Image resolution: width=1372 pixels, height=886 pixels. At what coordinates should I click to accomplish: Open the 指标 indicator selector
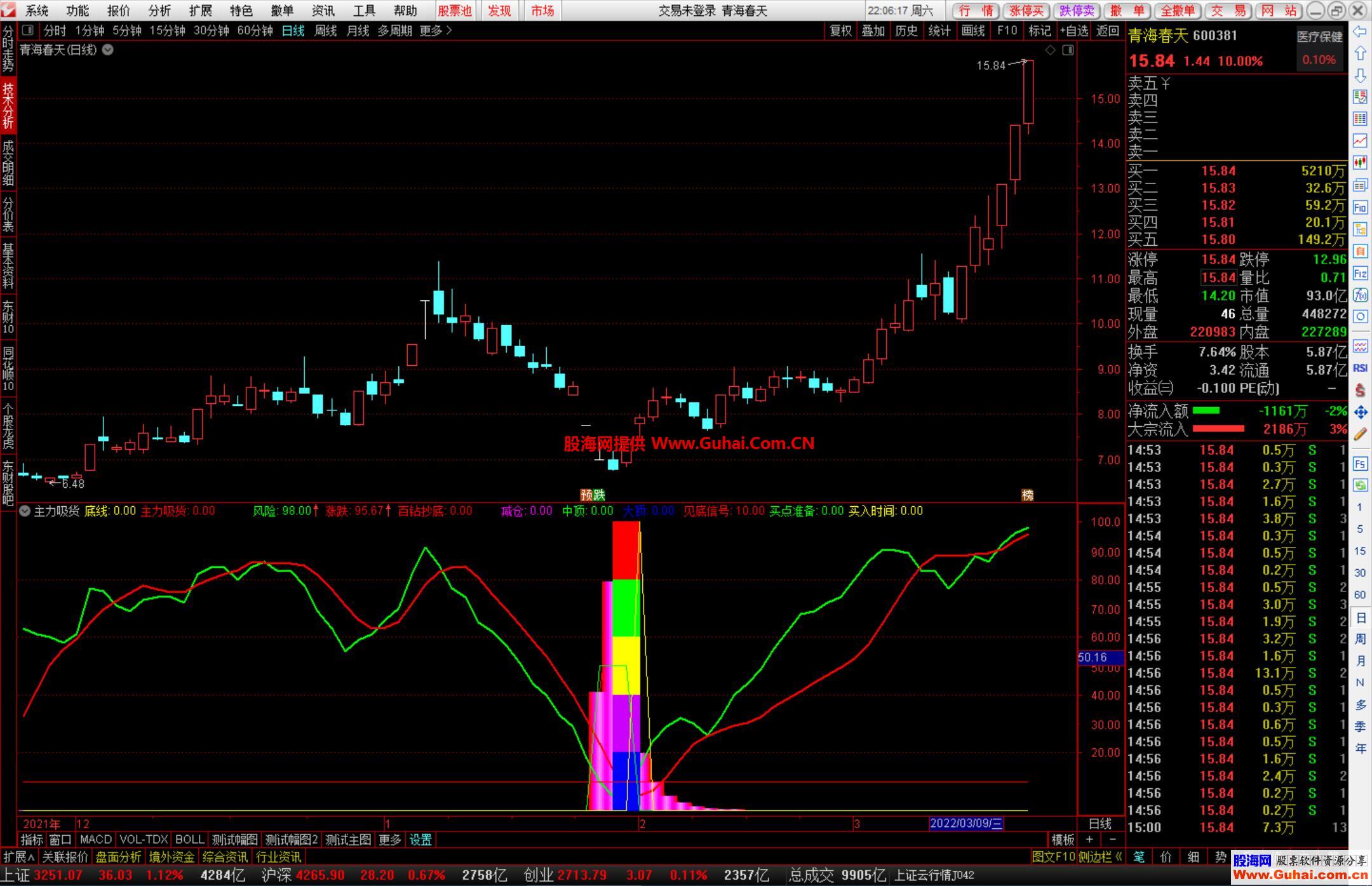tap(32, 840)
